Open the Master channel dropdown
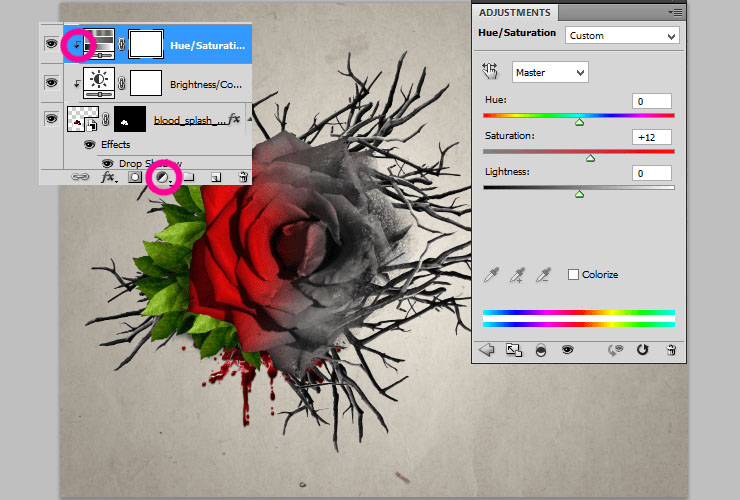740x500 pixels. [x=550, y=72]
